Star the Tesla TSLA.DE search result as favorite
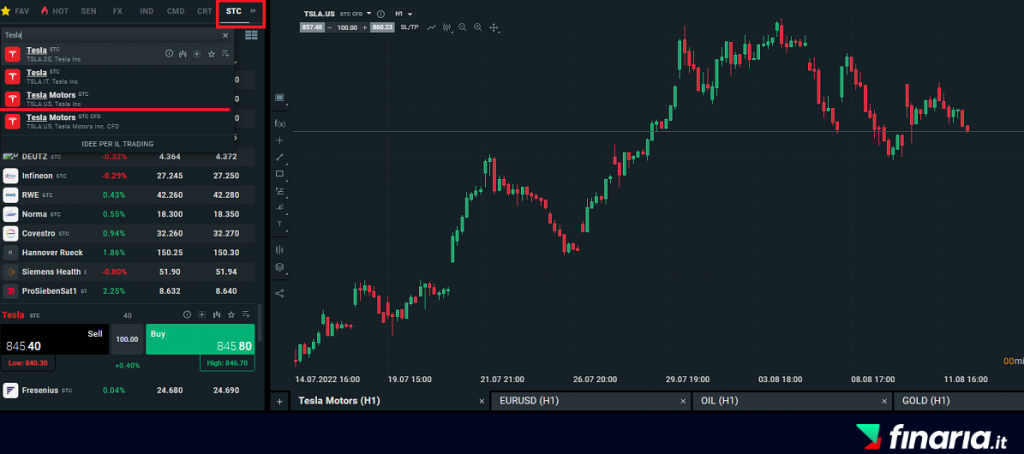This screenshot has width=1024, height=454. tap(211, 54)
